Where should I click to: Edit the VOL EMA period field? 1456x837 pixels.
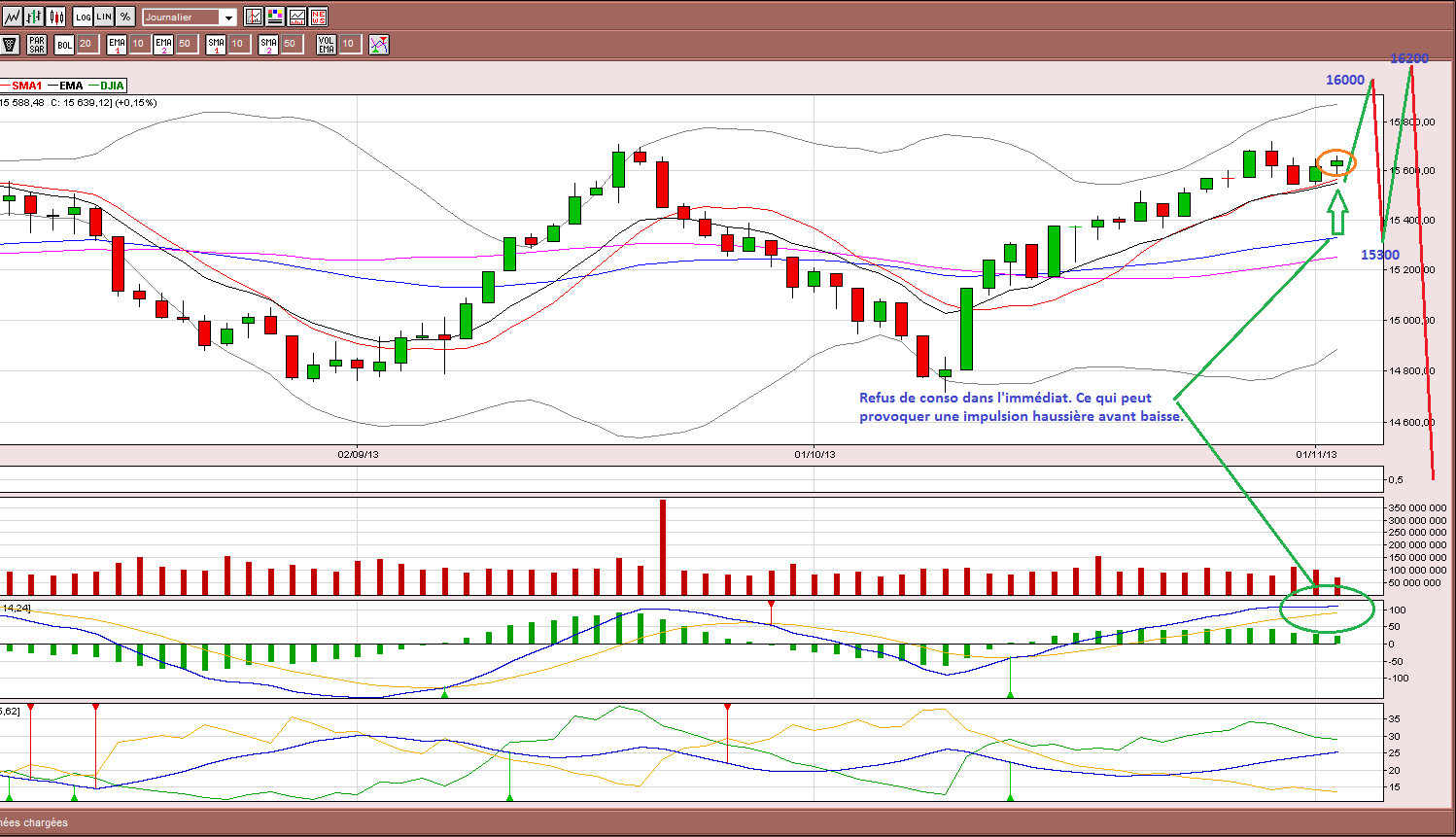click(x=350, y=44)
